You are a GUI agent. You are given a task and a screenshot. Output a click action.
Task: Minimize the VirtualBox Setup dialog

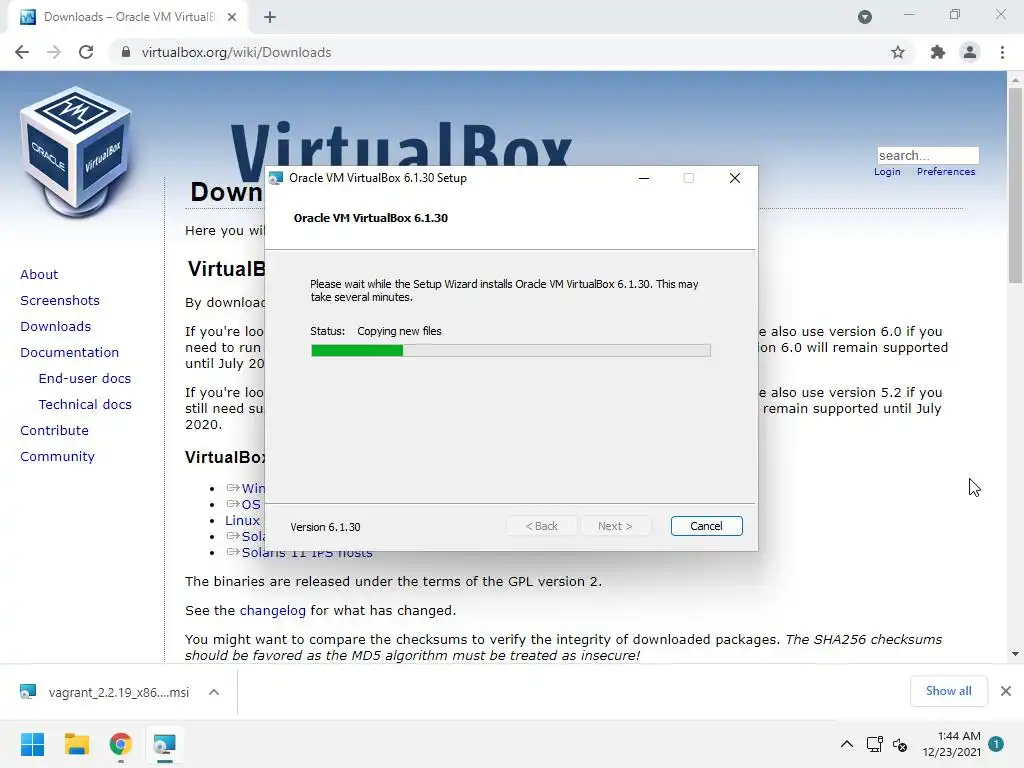[x=644, y=178]
